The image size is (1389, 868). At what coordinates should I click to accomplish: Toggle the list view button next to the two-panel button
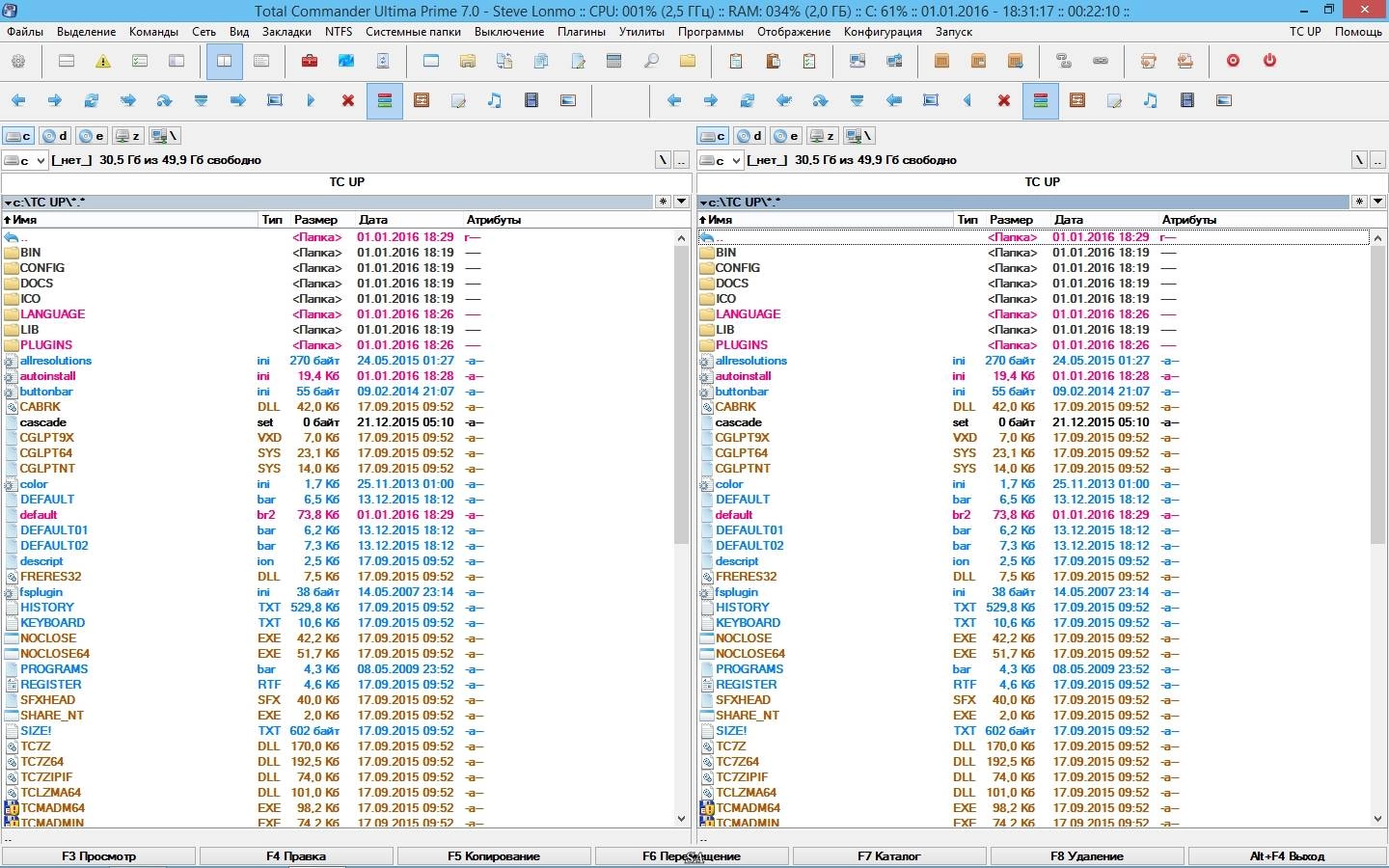(260, 61)
